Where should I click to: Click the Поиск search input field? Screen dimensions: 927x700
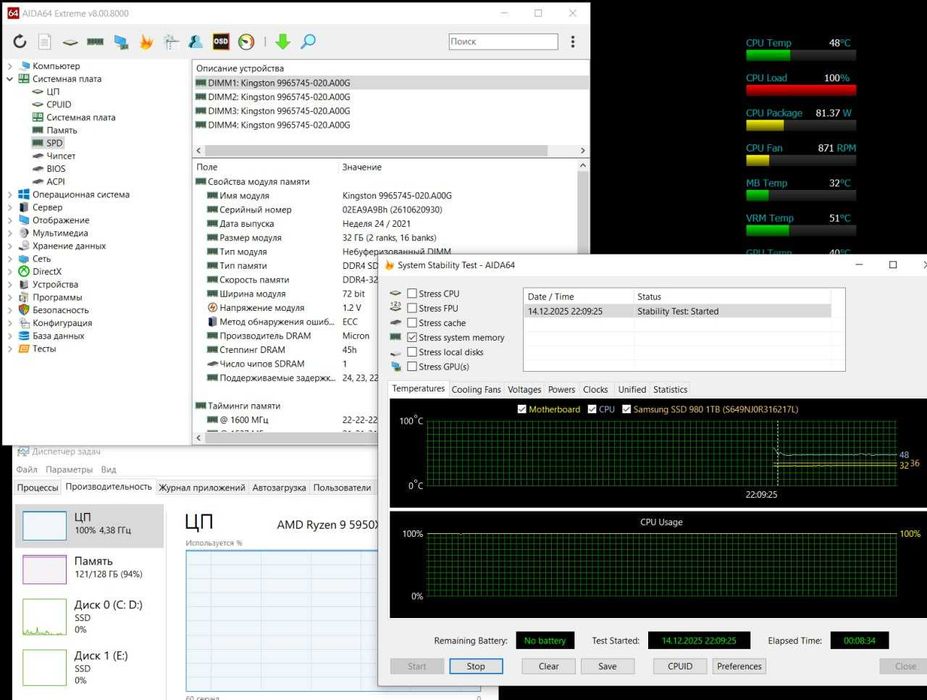[503, 42]
